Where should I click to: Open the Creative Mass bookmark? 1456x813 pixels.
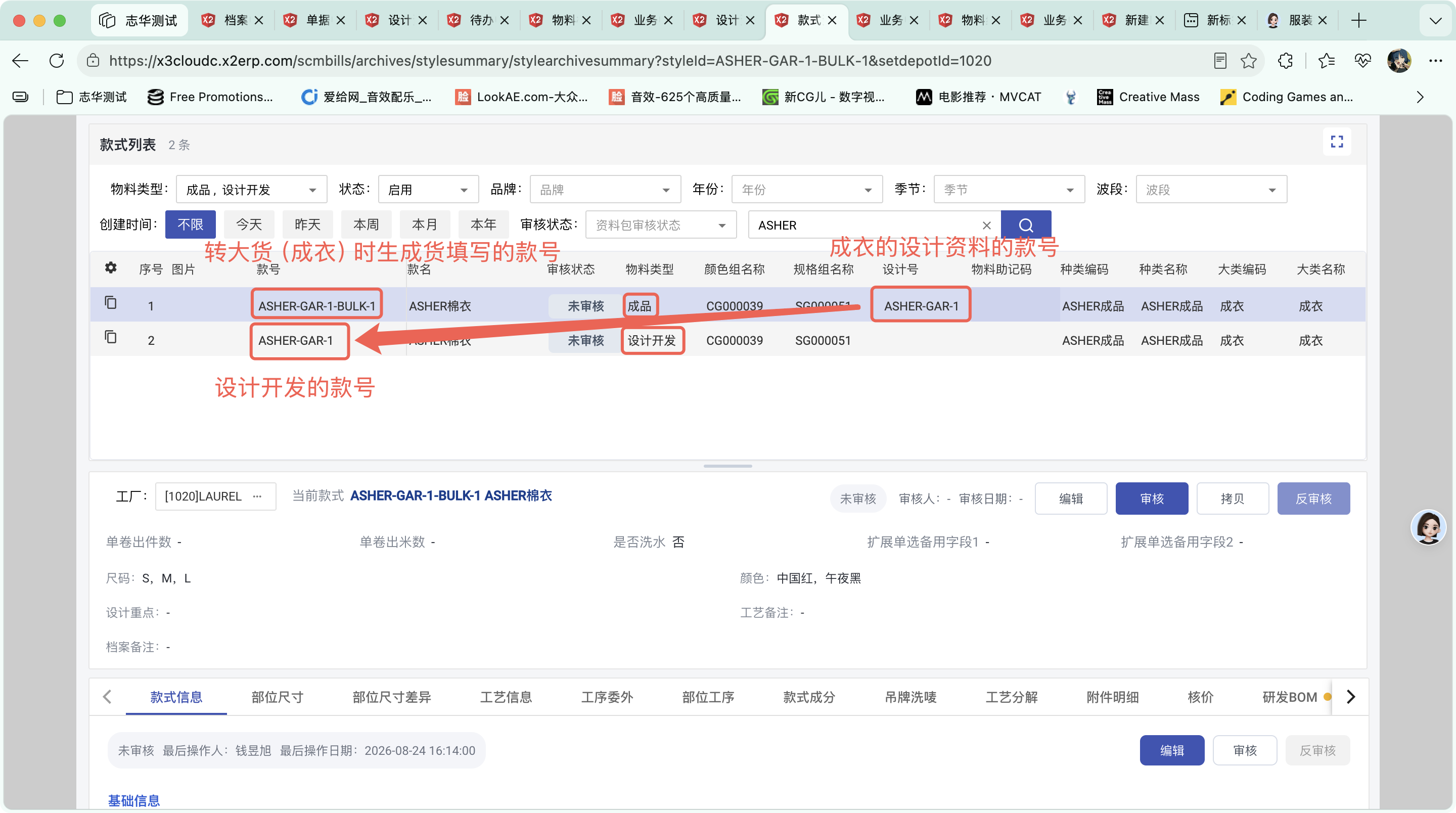coord(1148,97)
